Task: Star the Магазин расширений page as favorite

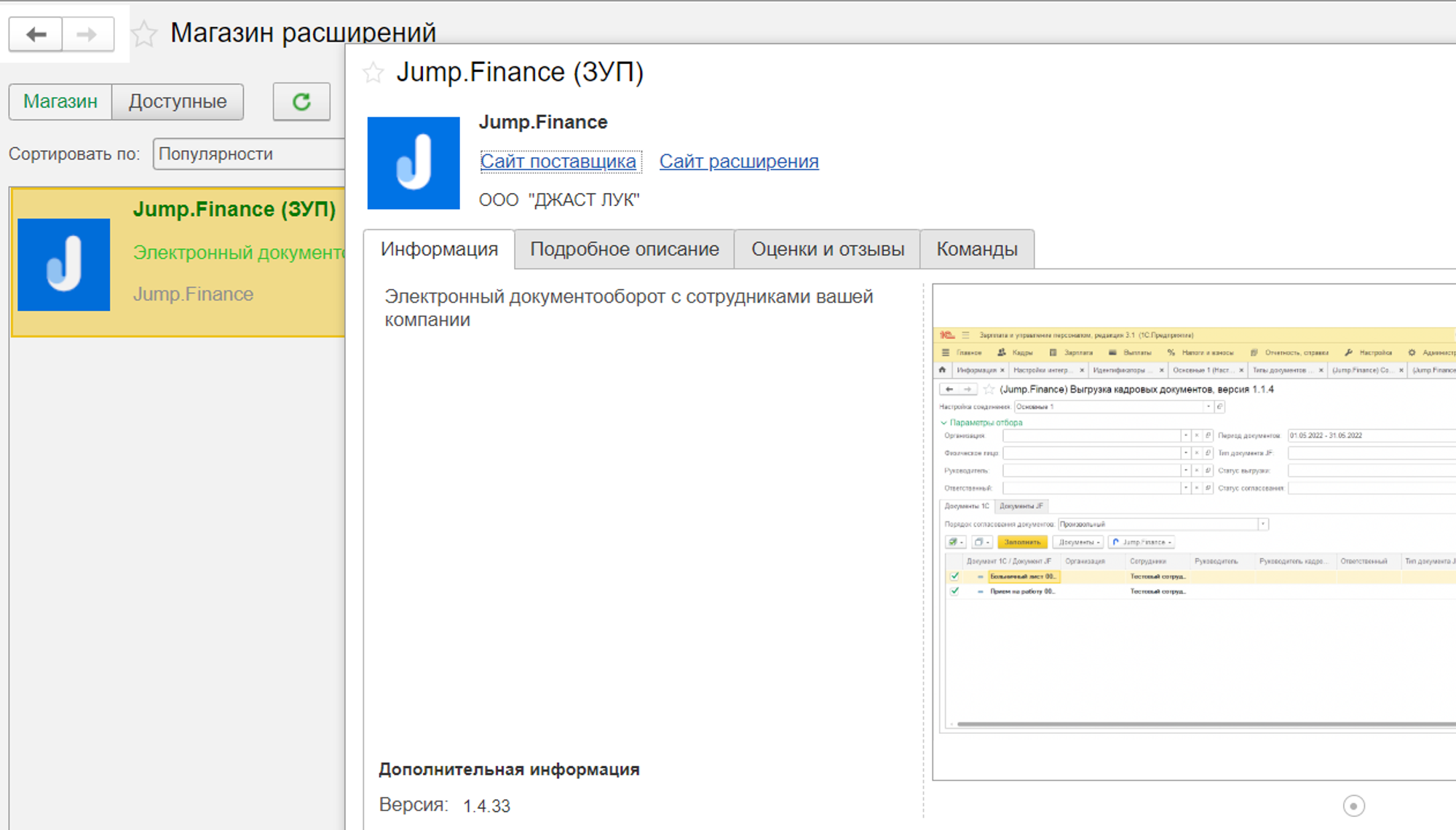Action: 144,33
